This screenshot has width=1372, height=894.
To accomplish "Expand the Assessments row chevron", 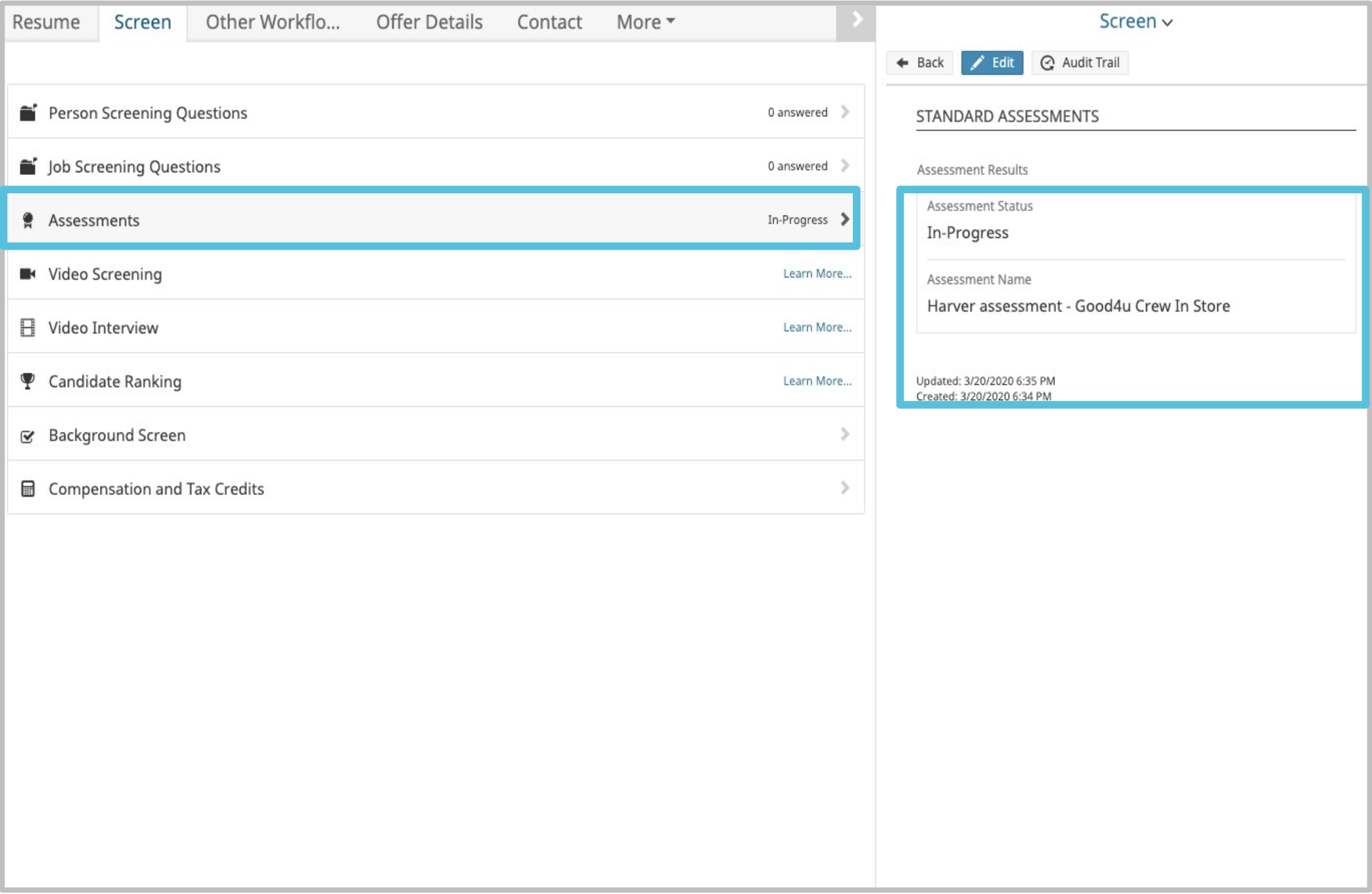I will [x=845, y=220].
